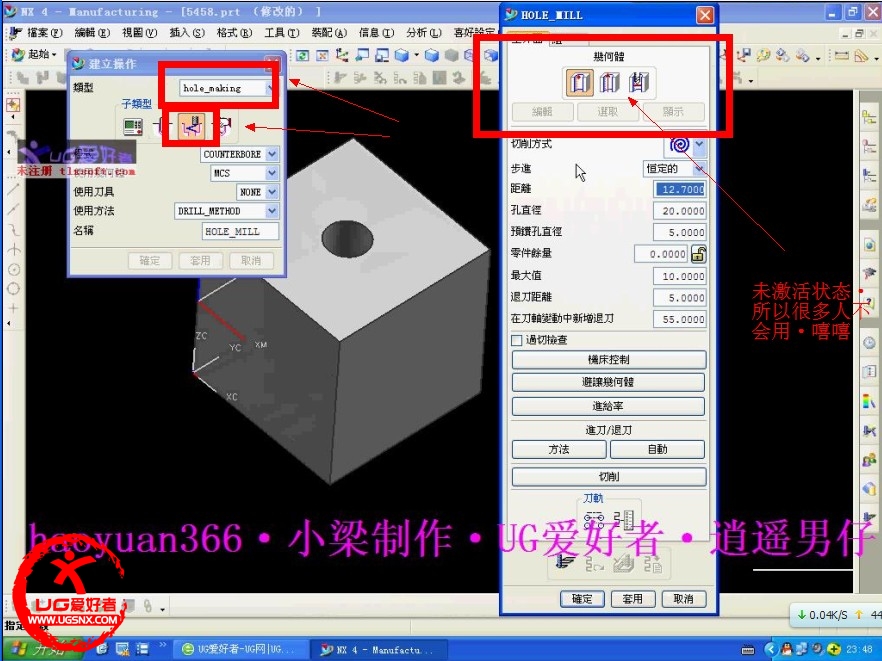This screenshot has width=882, height=661.
Task: Click the 方法 engage/retract button
Action: tap(559, 449)
